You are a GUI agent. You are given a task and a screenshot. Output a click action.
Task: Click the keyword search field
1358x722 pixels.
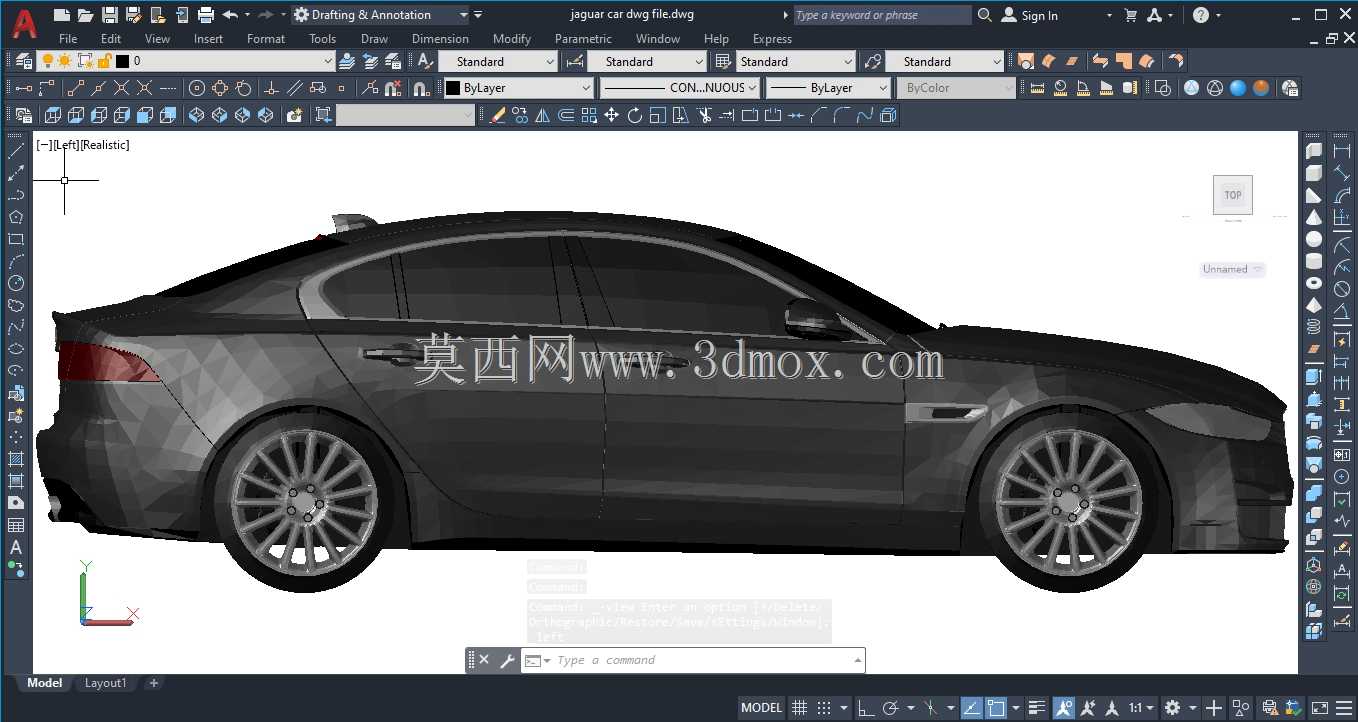click(x=882, y=15)
